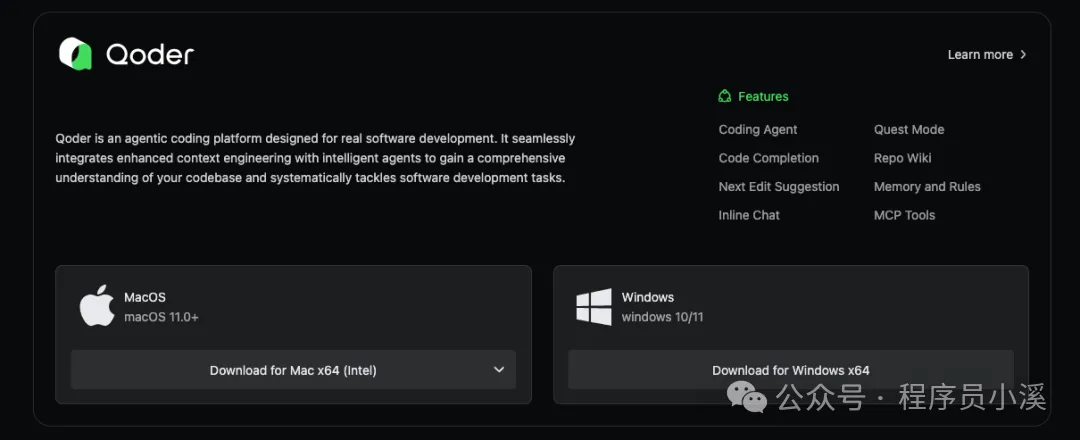Click the Qoder wordmark text
This screenshot has height=440, width=1080.
click(150, 54)
